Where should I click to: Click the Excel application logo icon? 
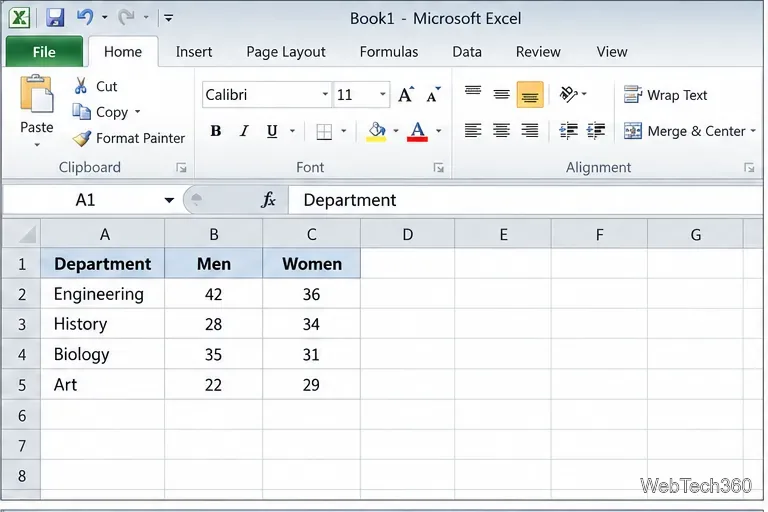(20, 18)
